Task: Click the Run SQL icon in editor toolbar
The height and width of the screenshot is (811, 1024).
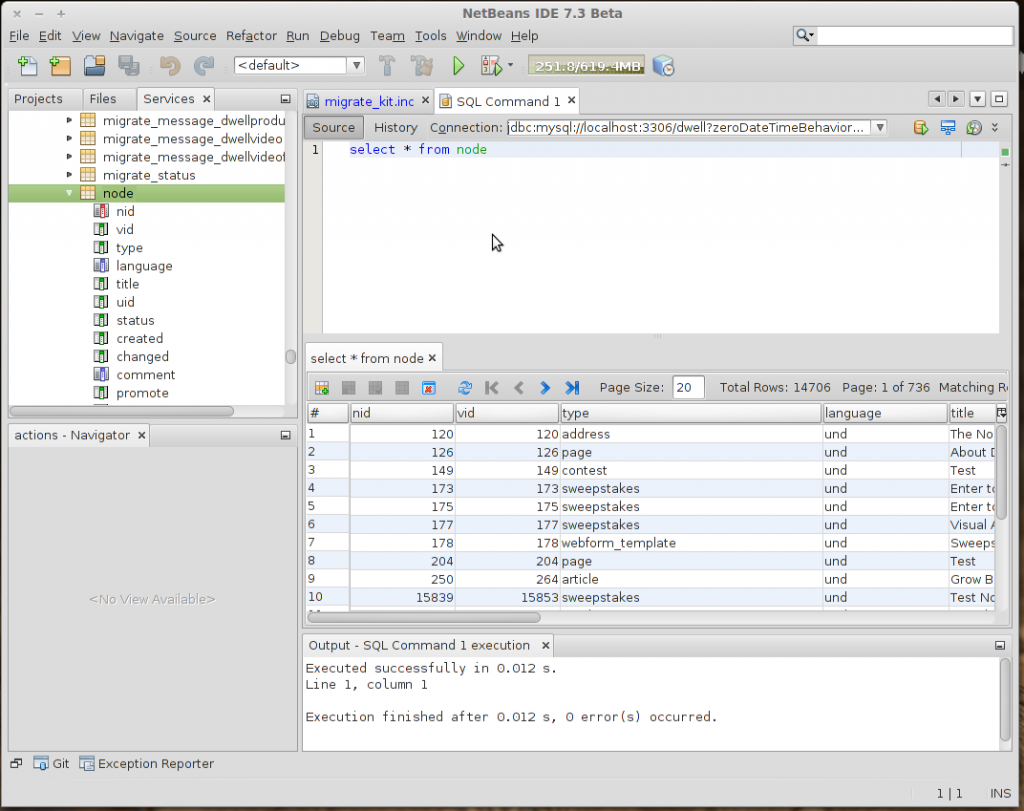Action: [921, 128]
